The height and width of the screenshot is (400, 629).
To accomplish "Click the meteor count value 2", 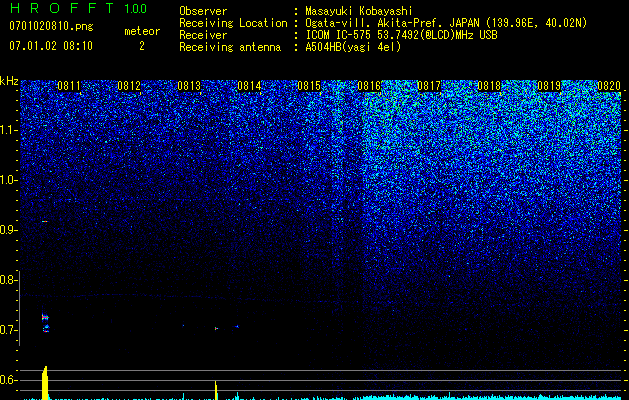I will [x=142, y=46].
